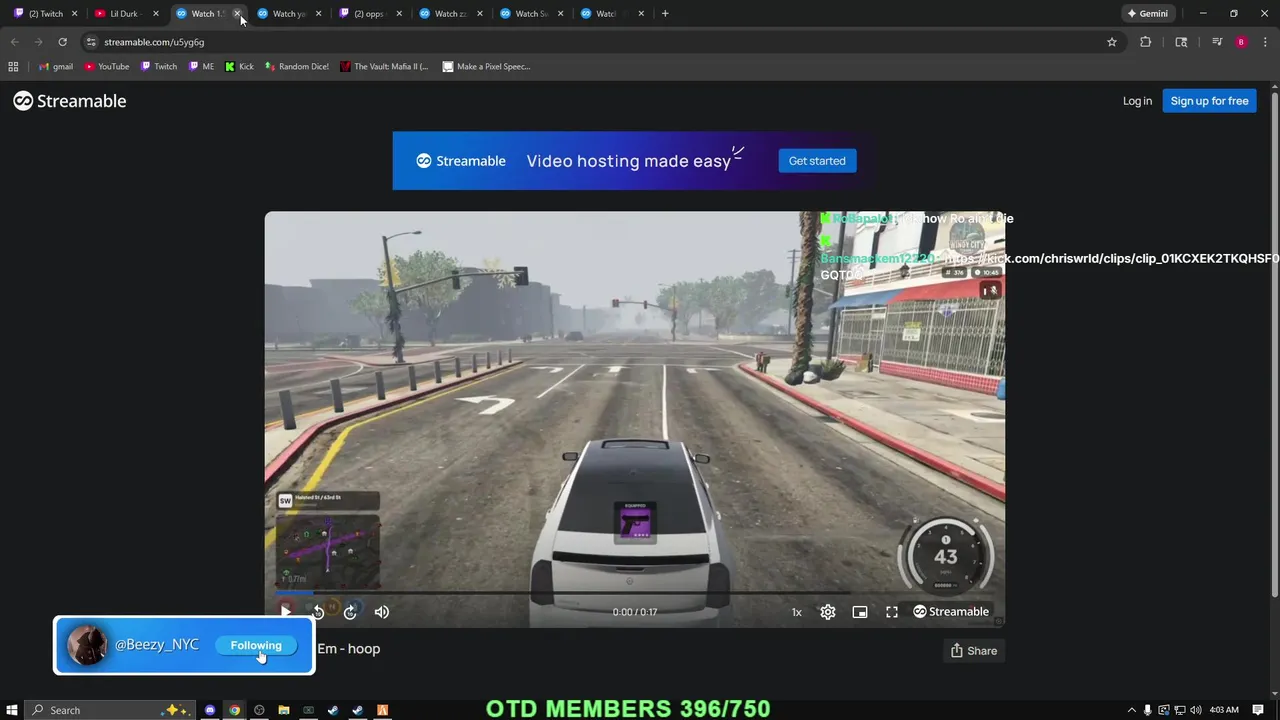The image size is (1280, 720).
Task: Click the 4:03 AM taskbar clock
Action: (x=1224, y=710)
